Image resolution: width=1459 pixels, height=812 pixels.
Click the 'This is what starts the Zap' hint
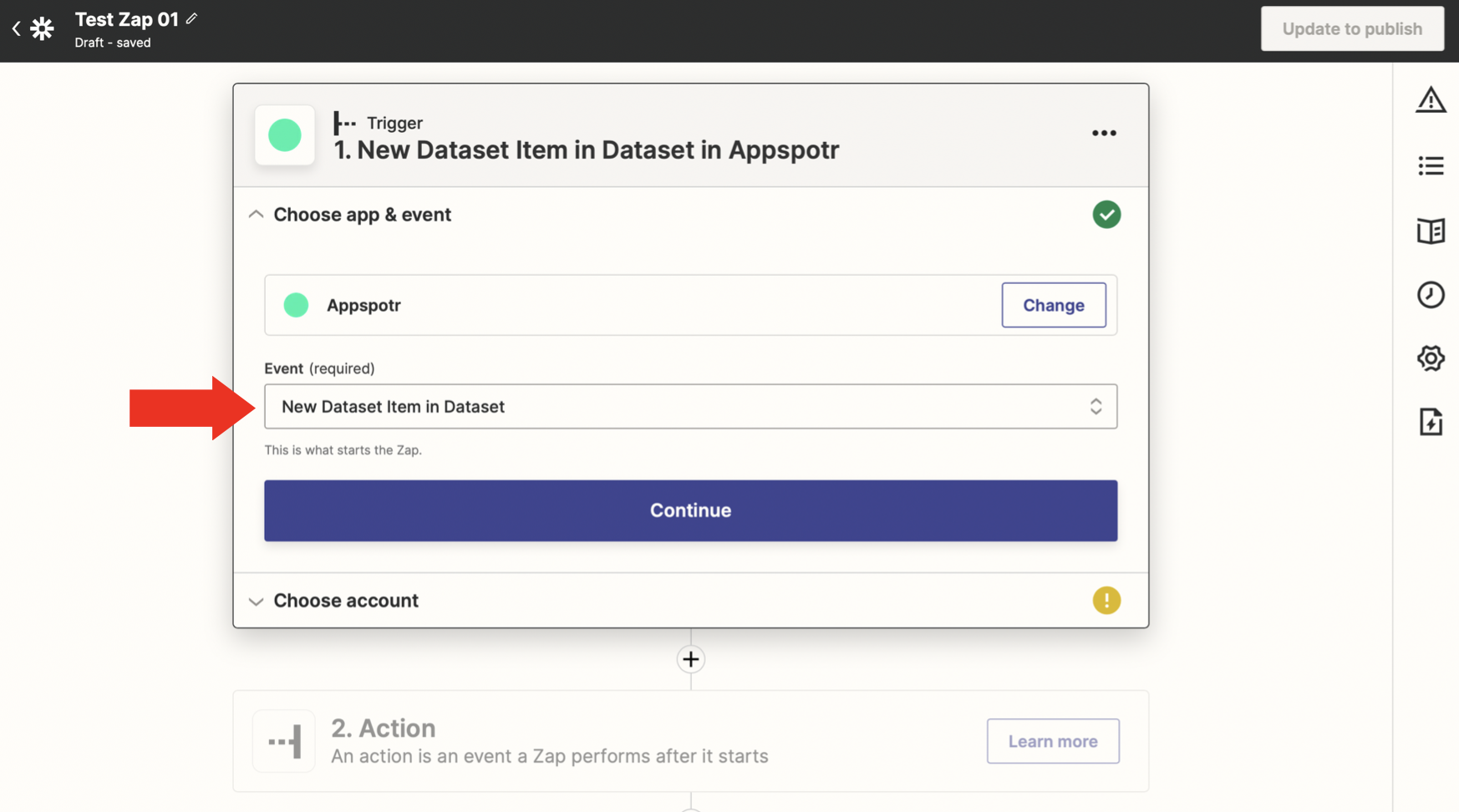coord(343,450)
